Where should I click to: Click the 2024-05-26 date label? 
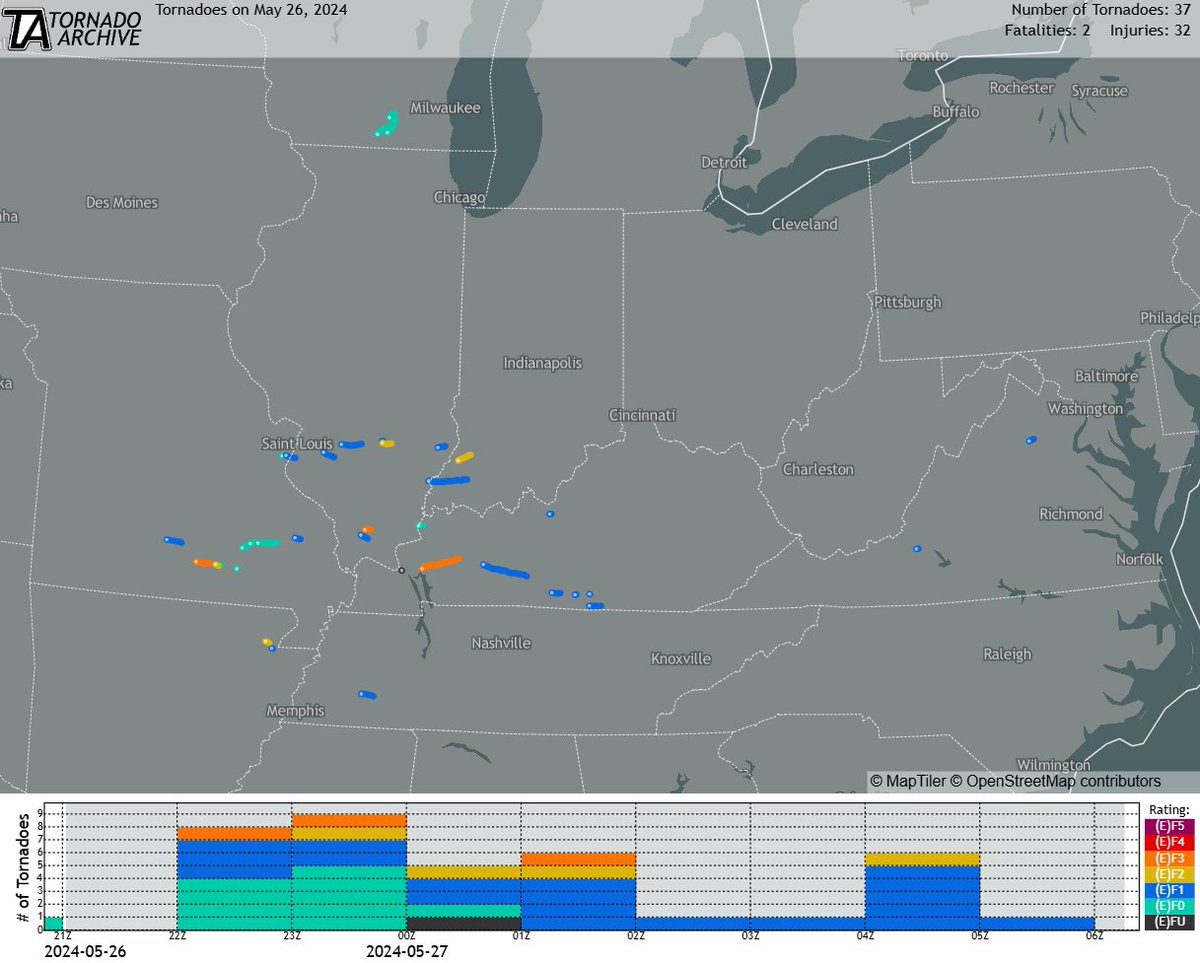pyautogui.click(x=86, y=953)
